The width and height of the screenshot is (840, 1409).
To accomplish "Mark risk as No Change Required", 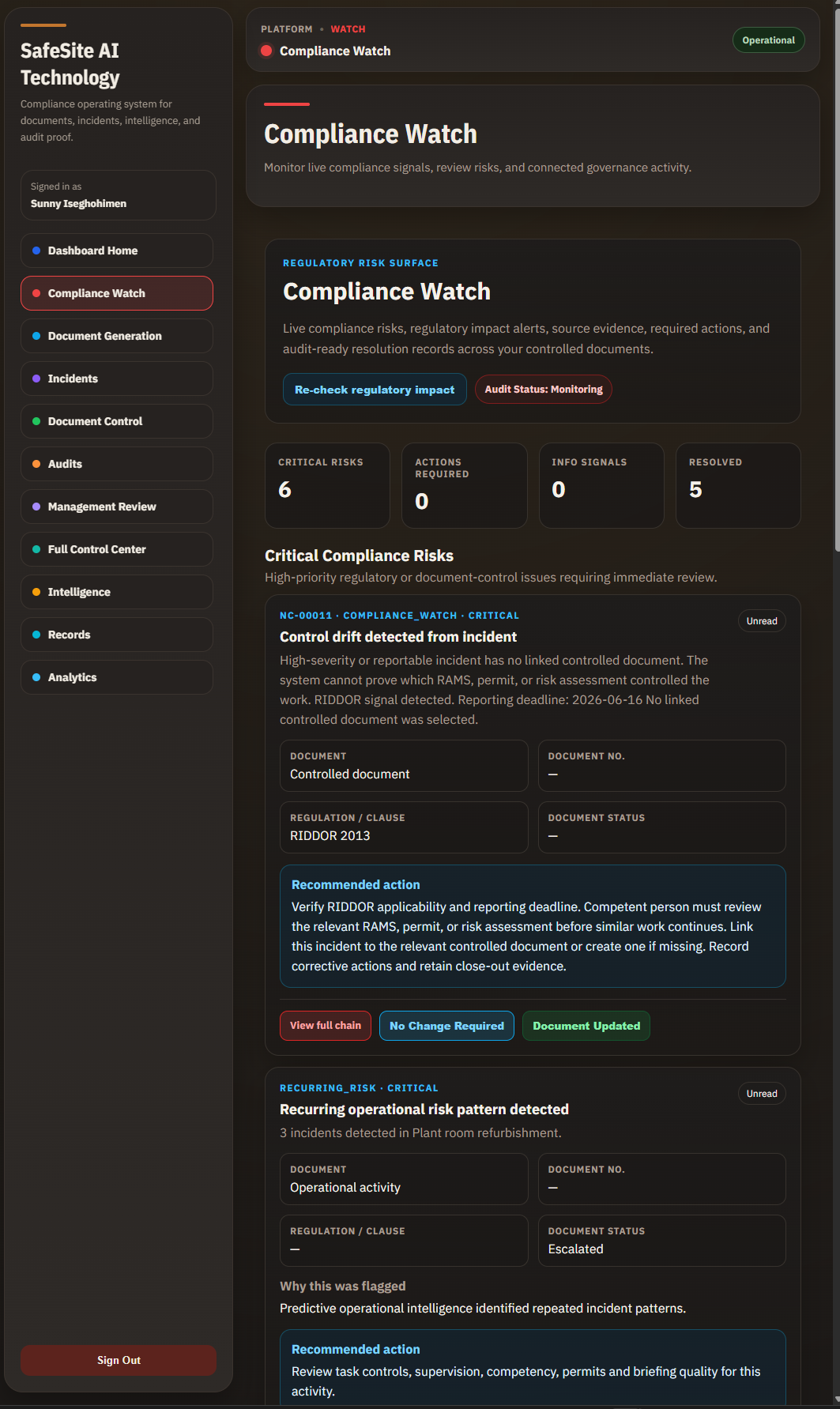I will coord(446,1026).
